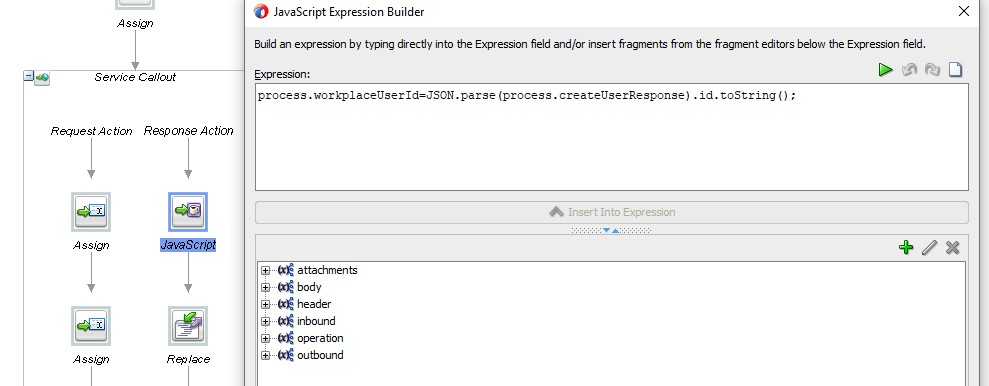
Task: Click inside the Expression text field
Action: point(612,137)
